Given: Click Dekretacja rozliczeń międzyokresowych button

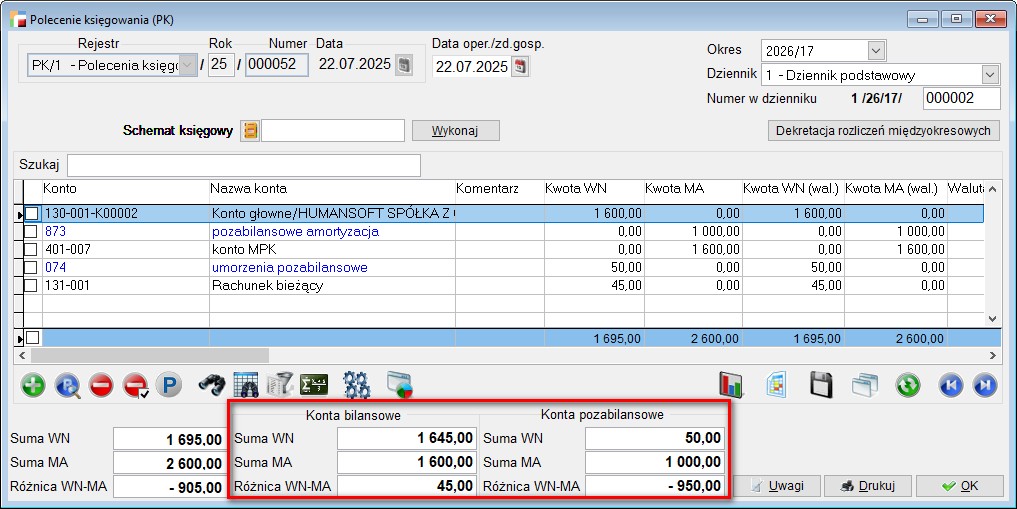Looking at the screenshot, I should [x=884, y=130].
